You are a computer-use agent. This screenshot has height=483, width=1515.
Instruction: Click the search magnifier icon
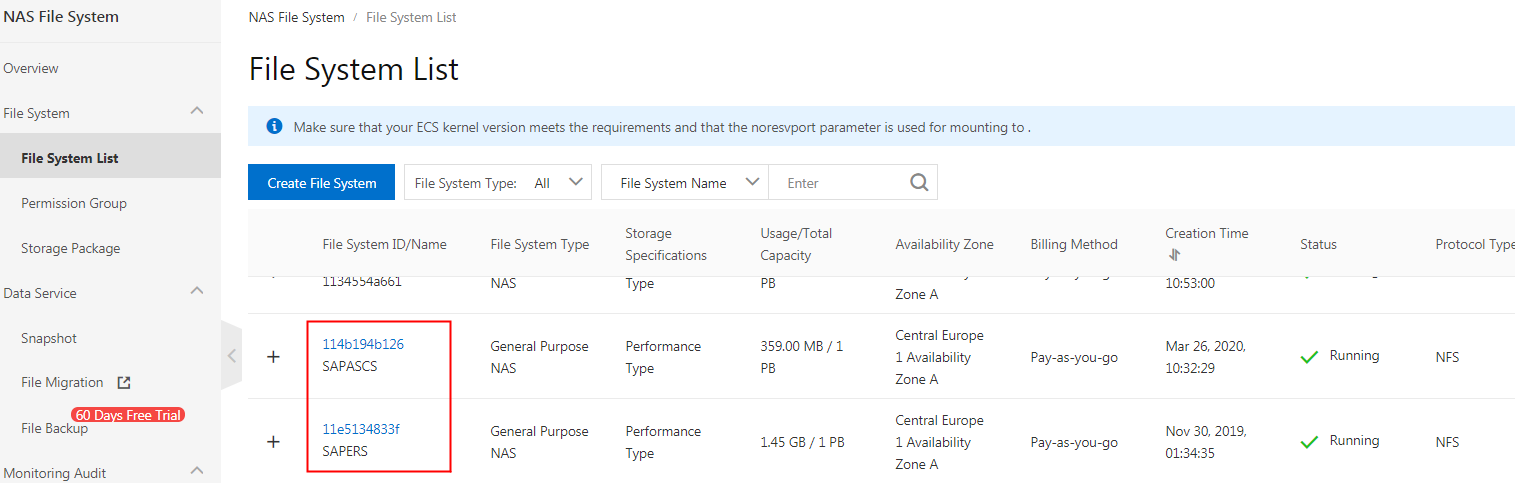click(919, 183)
